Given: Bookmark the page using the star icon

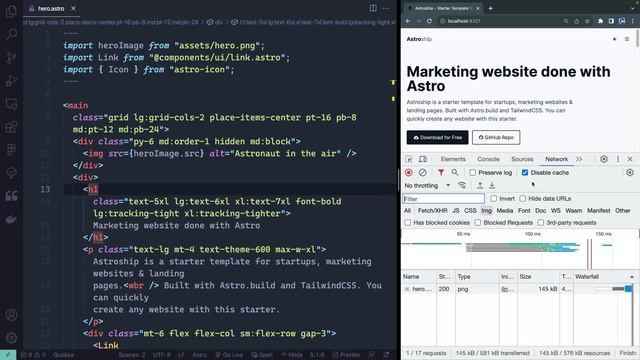Looking at the screenshot, I should point(587,21).
